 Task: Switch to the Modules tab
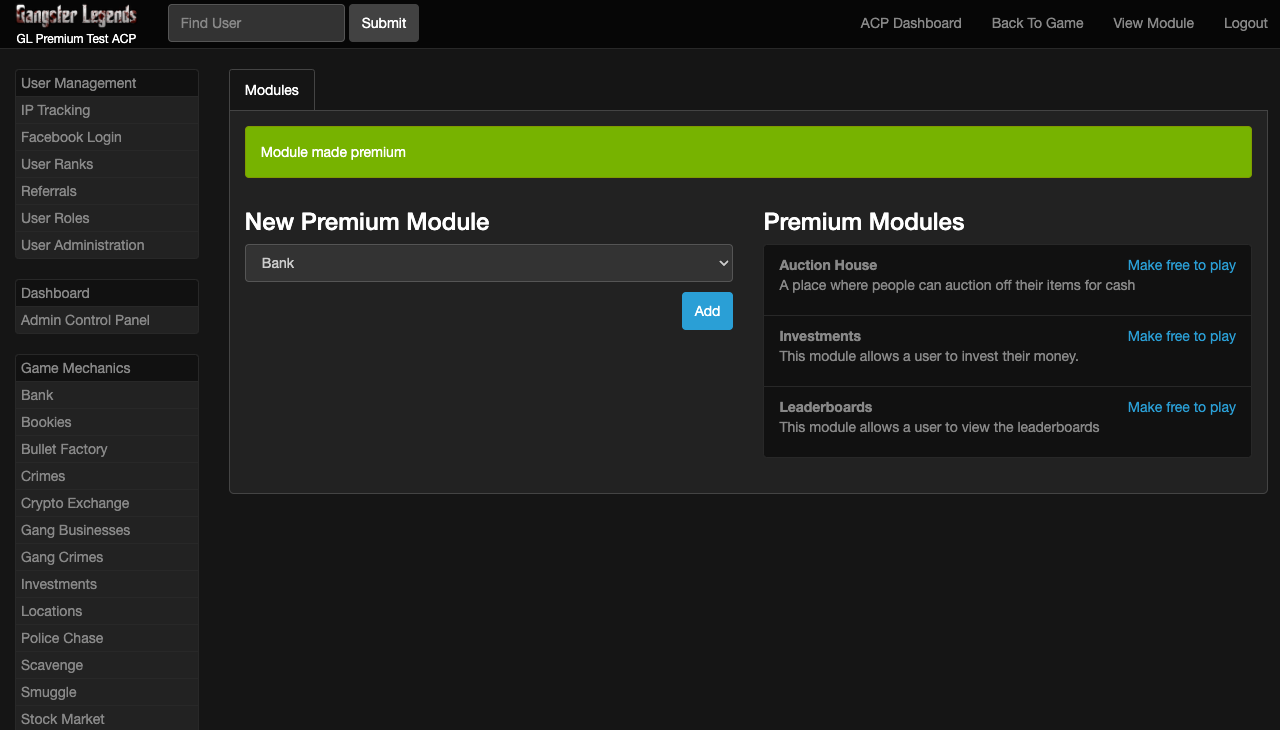coord(272,90)
